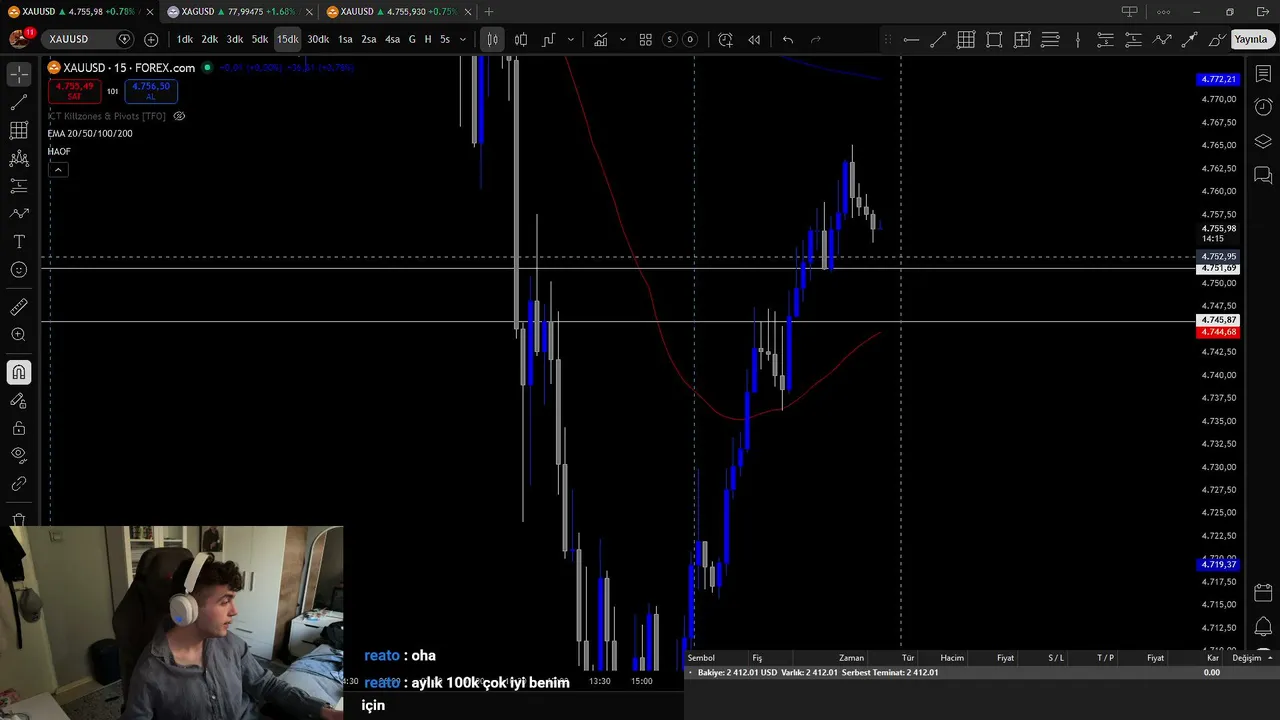Open the alerts panel

tap(1263, 107)
